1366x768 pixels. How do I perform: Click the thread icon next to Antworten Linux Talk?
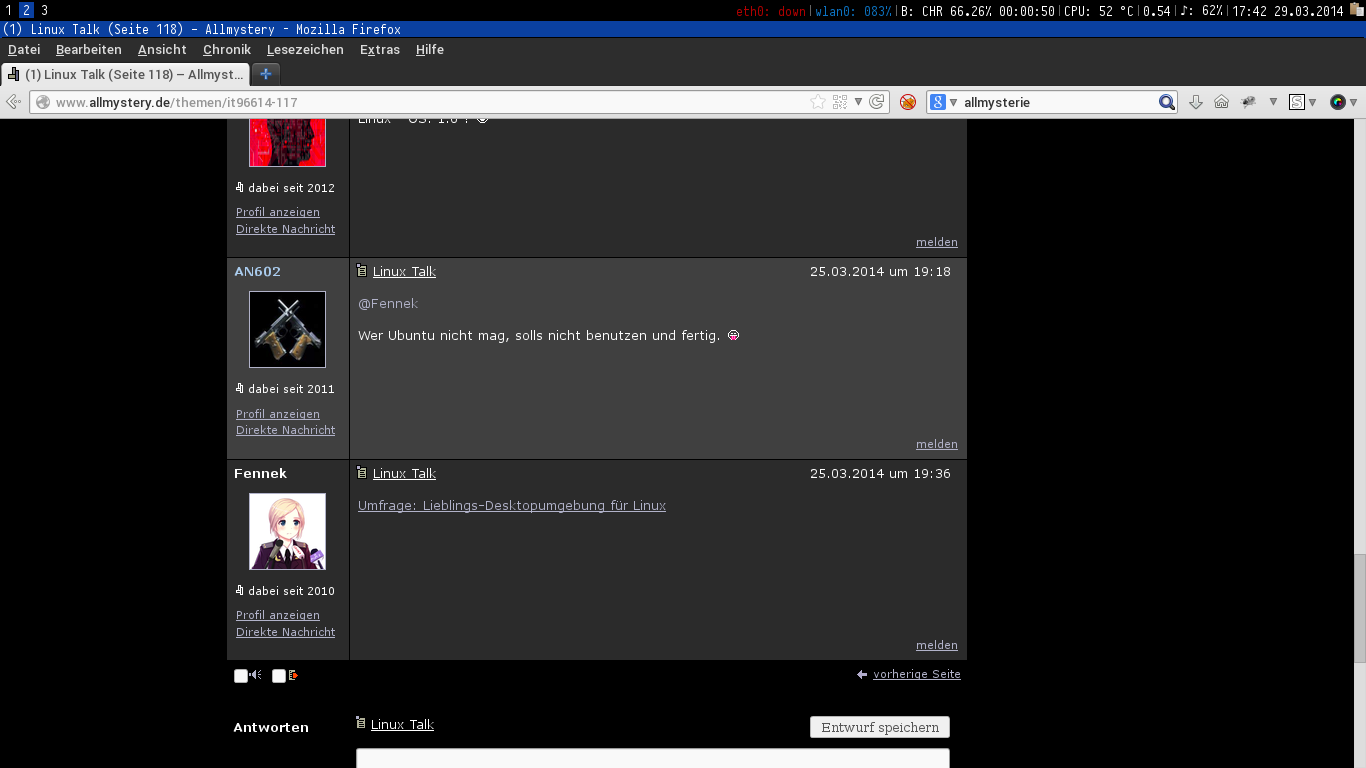(361, 723)
